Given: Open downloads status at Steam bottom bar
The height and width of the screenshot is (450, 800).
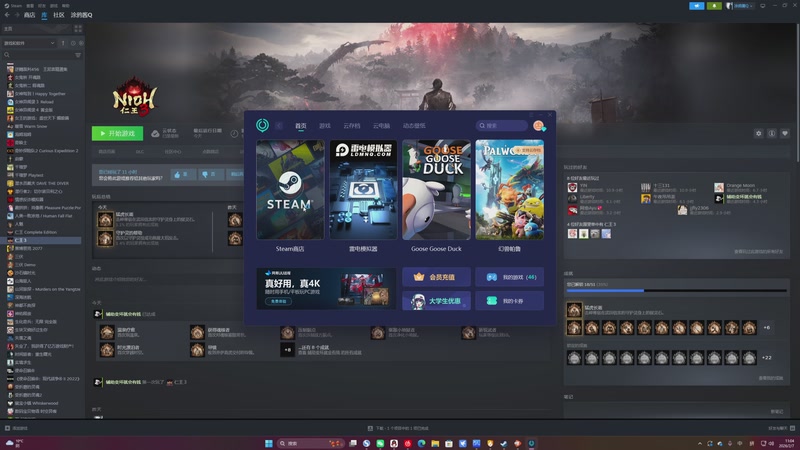Looking at the screenshot, I should [398, 428].
